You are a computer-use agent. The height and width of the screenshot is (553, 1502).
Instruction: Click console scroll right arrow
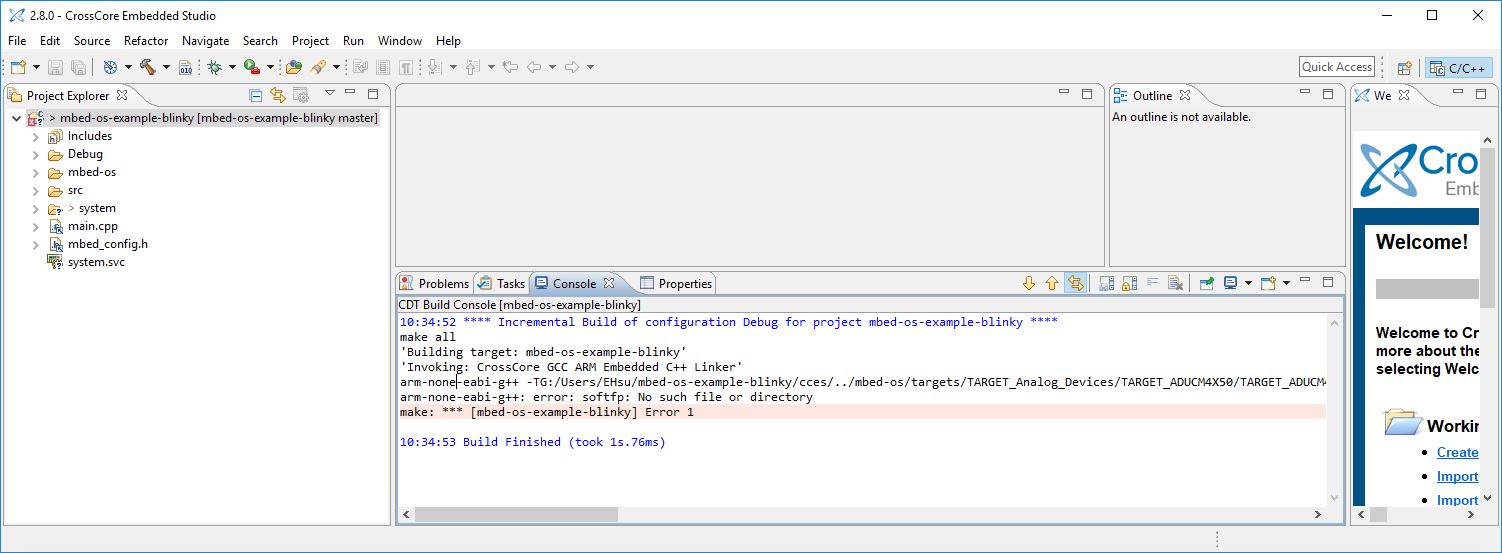click(x=1318, y=514)
